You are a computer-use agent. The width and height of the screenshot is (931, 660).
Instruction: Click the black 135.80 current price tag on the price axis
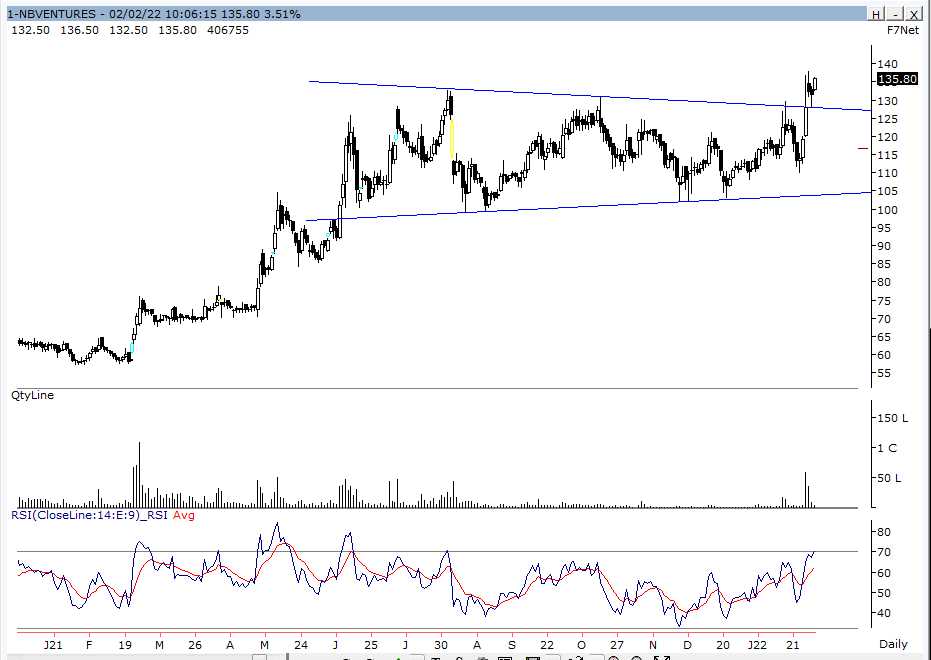[897, 79]
